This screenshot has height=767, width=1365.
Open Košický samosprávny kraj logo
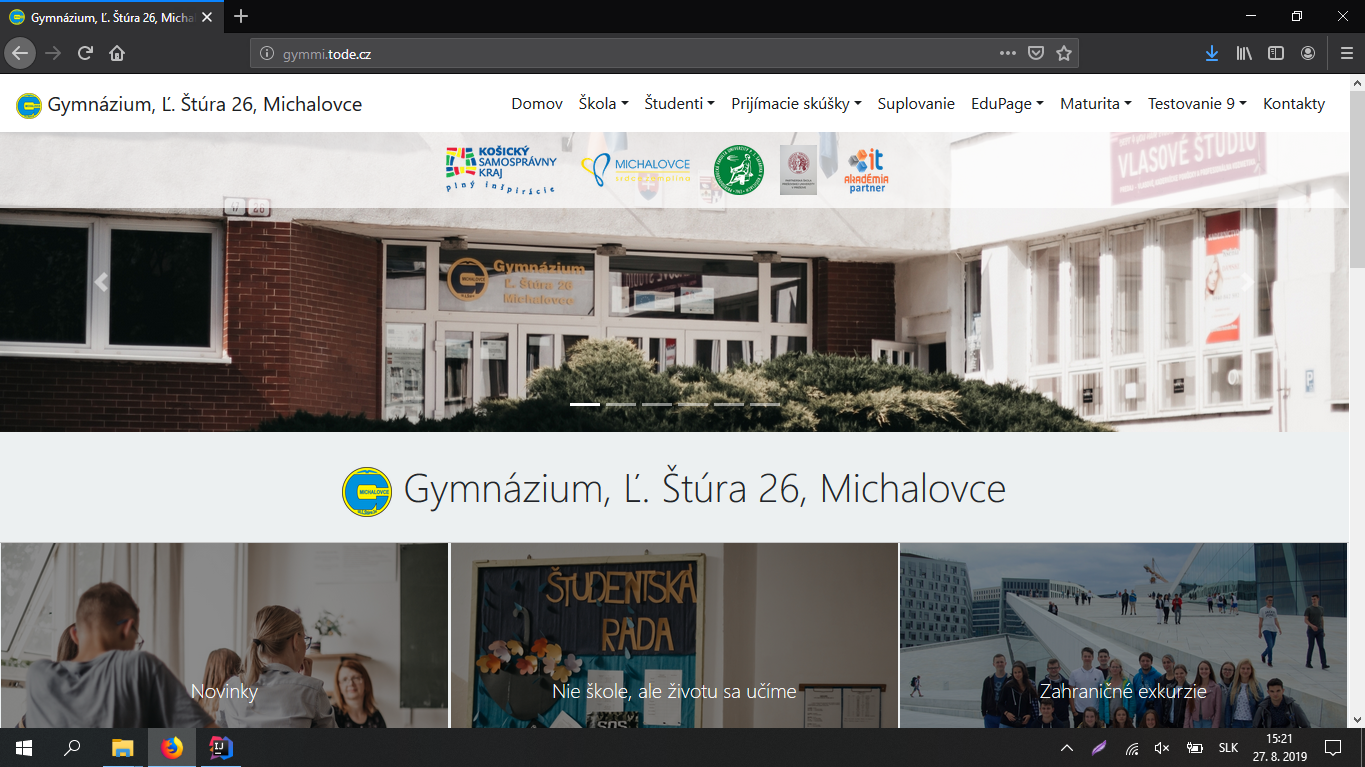(501, 169)
